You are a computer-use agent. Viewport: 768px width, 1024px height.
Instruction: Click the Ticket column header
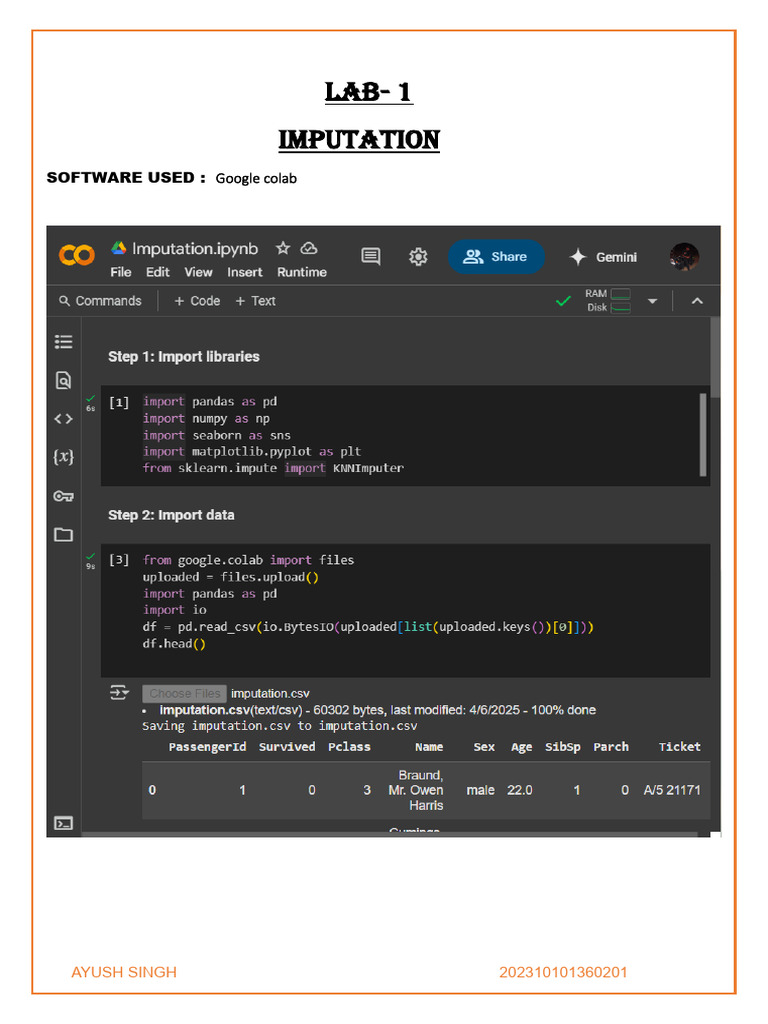click(679, 747)
